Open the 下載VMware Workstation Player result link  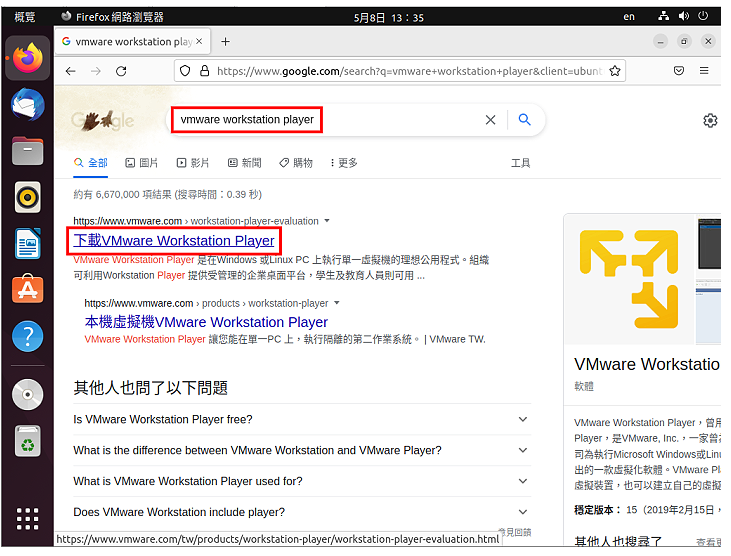[x=174, y=240]
